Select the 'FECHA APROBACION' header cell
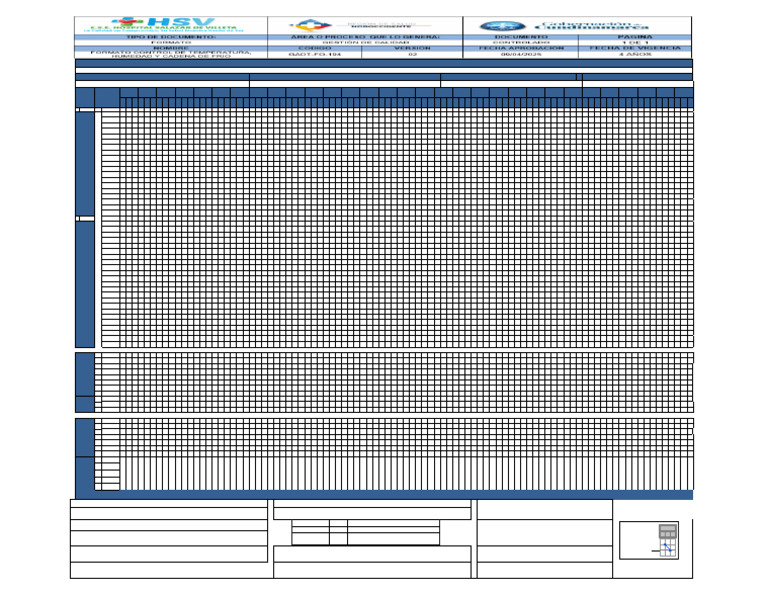 coord(521,48)
